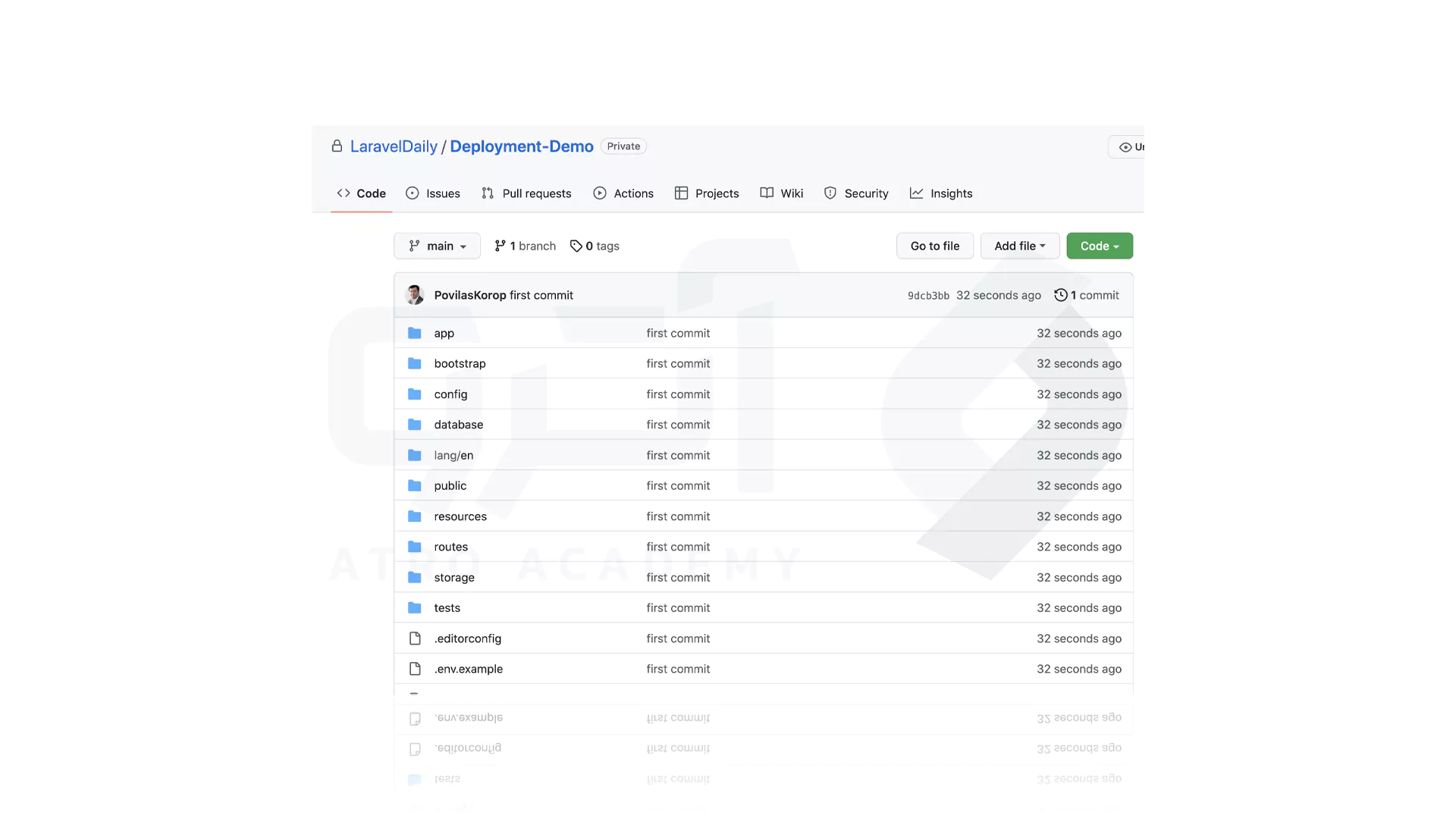Click the database row folder icon
The image size is (1456, 819).
[415, 425]
